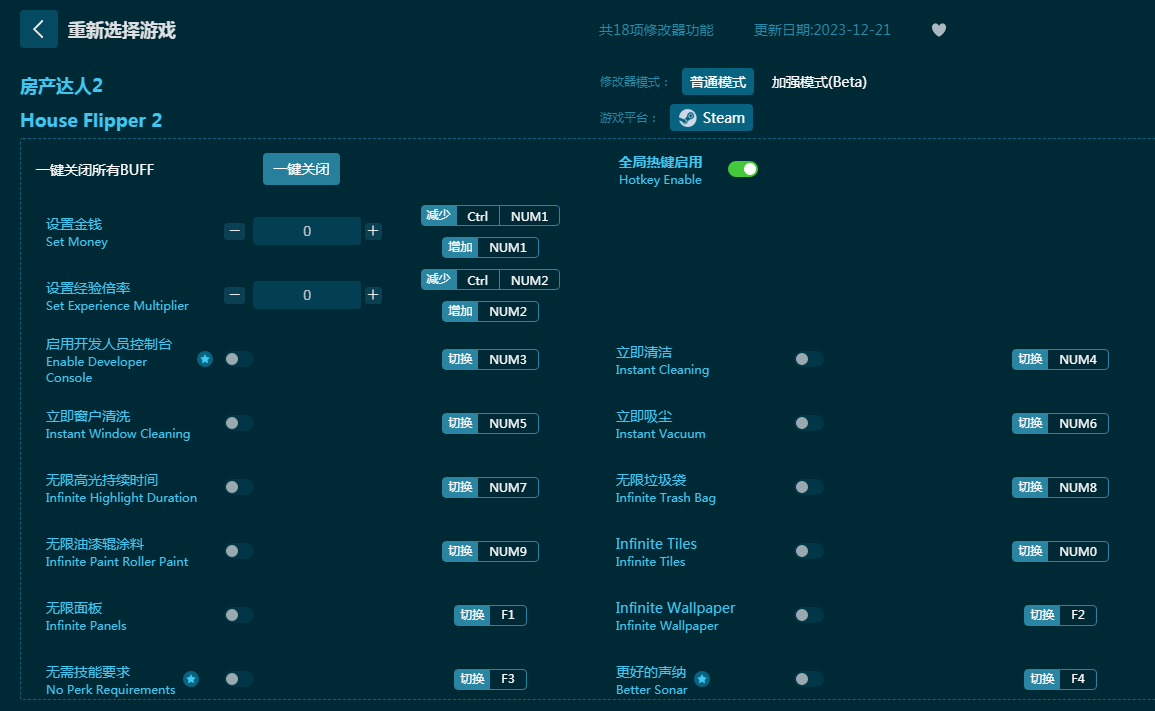1155x711 pixels.
Task: Toggle the global Hotkey Enable switch
Action: (x=742, y=169)
